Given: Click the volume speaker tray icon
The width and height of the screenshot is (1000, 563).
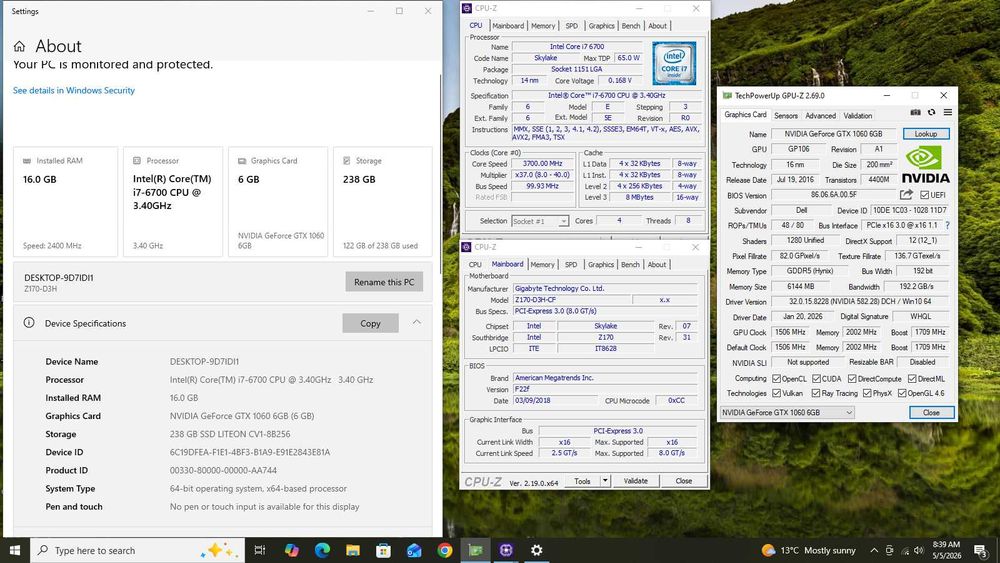Looking at the screenshot, I should tap(918, 550).
